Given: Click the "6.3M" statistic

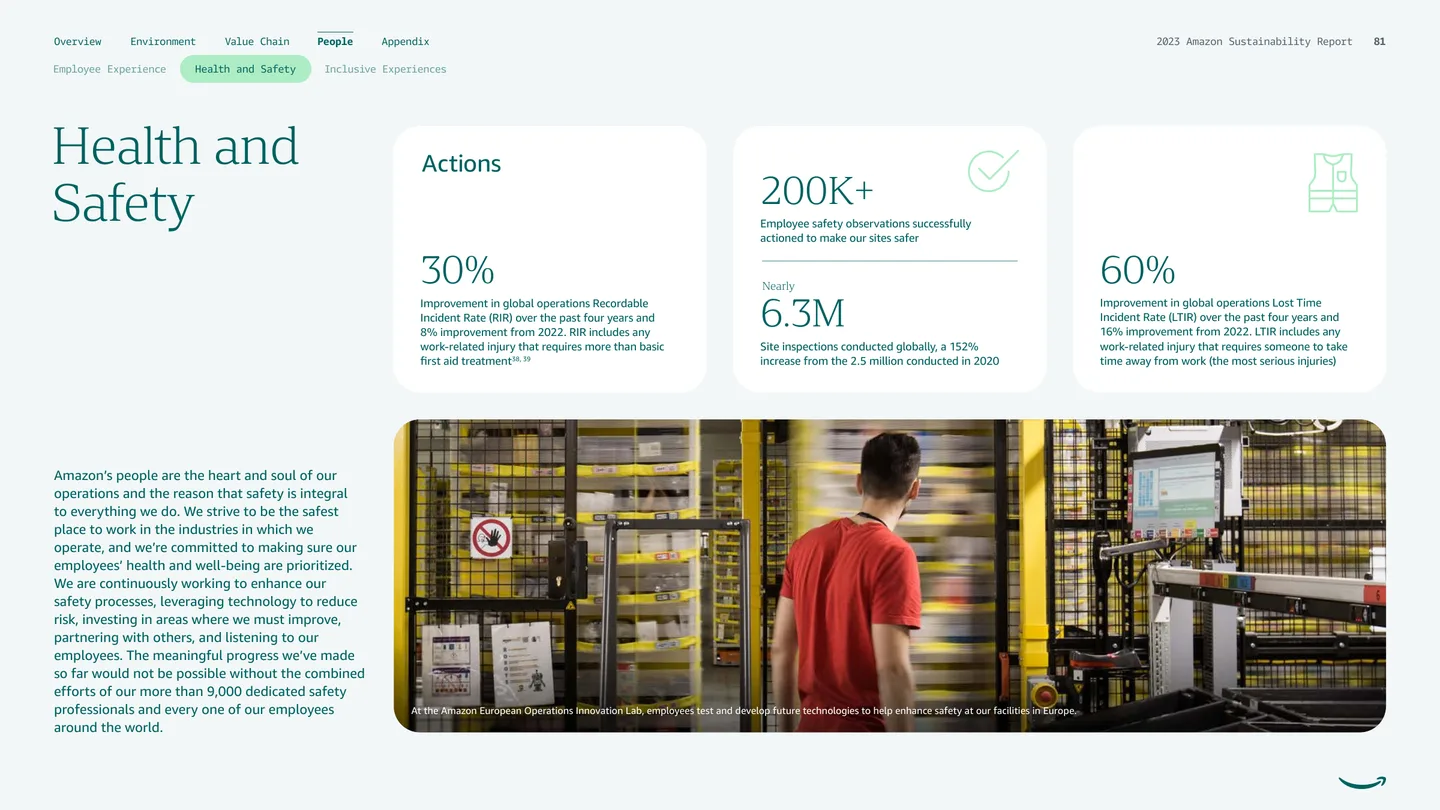Looking at the screenshot, I should [x=802, y=314].
